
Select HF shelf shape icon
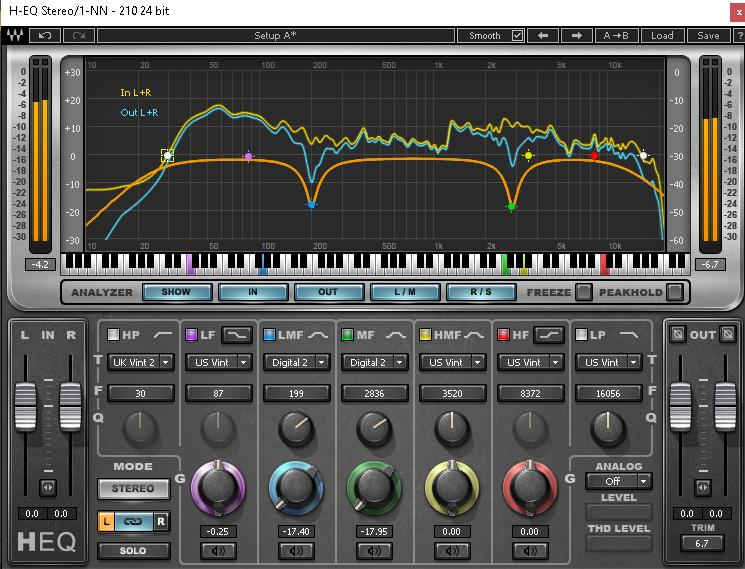click(x=549, y=335)
